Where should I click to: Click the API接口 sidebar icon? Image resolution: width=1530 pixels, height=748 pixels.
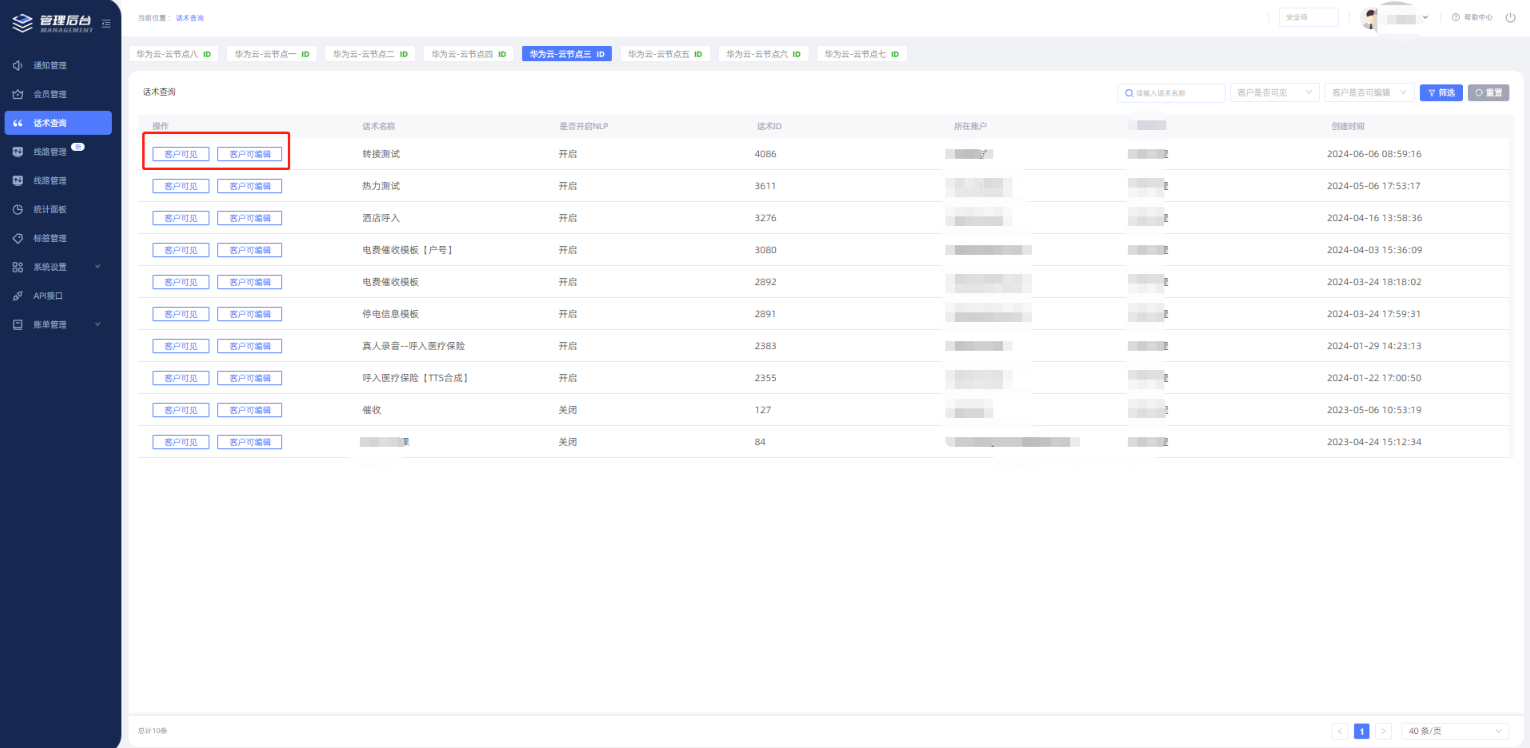[17, 296]
